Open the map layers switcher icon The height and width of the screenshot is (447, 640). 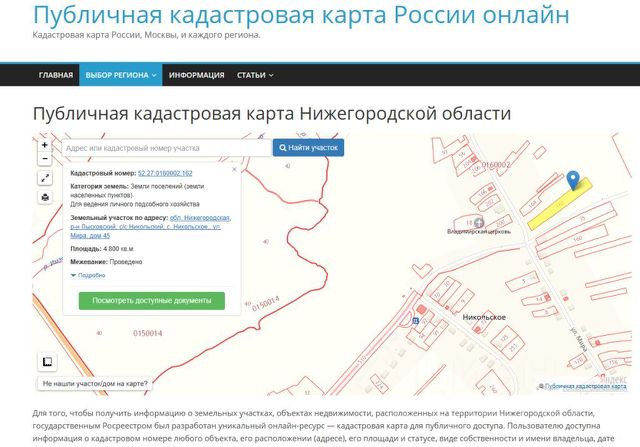pos(47,362)
